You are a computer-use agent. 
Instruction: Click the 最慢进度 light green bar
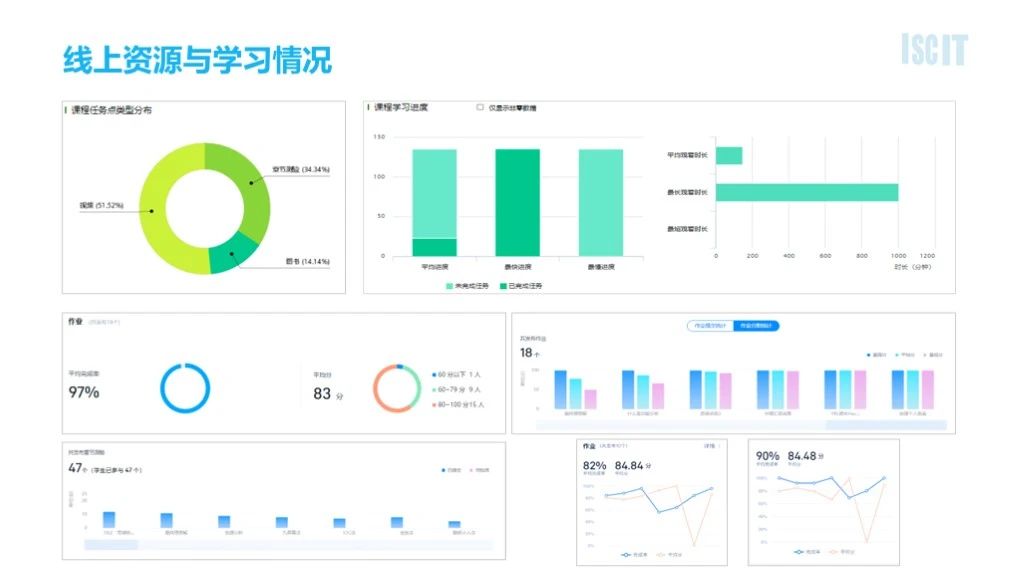pyautogui.click(x=600, y=202)
